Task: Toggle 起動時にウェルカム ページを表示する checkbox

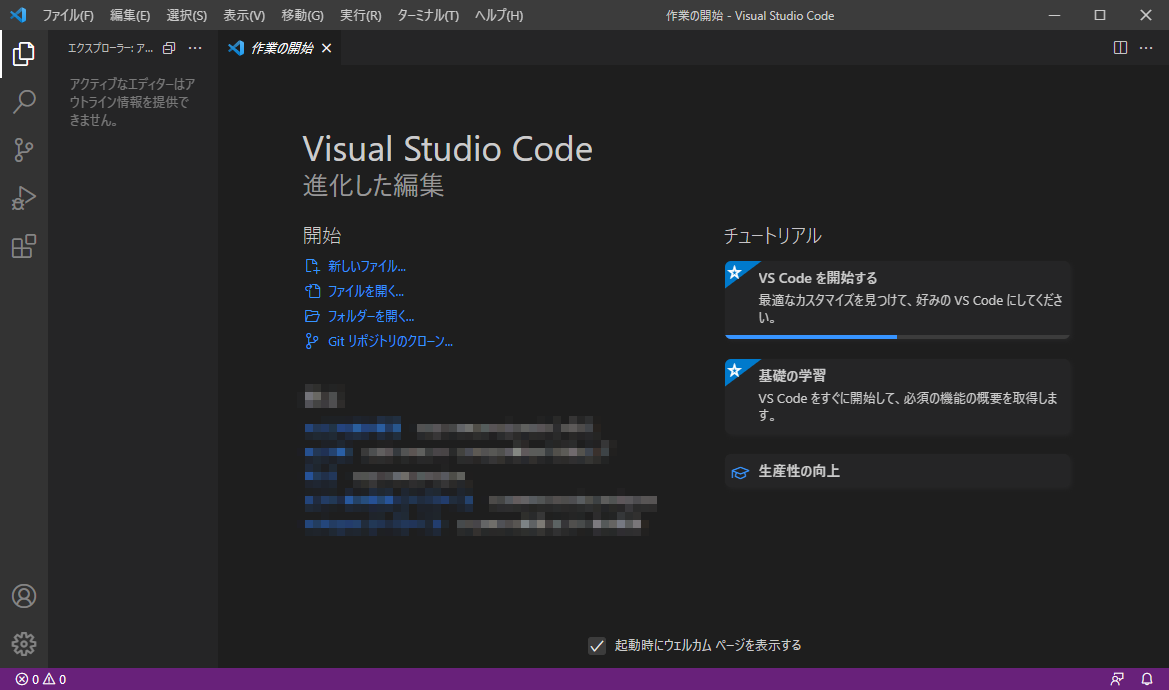Action: tap(596, 645)
